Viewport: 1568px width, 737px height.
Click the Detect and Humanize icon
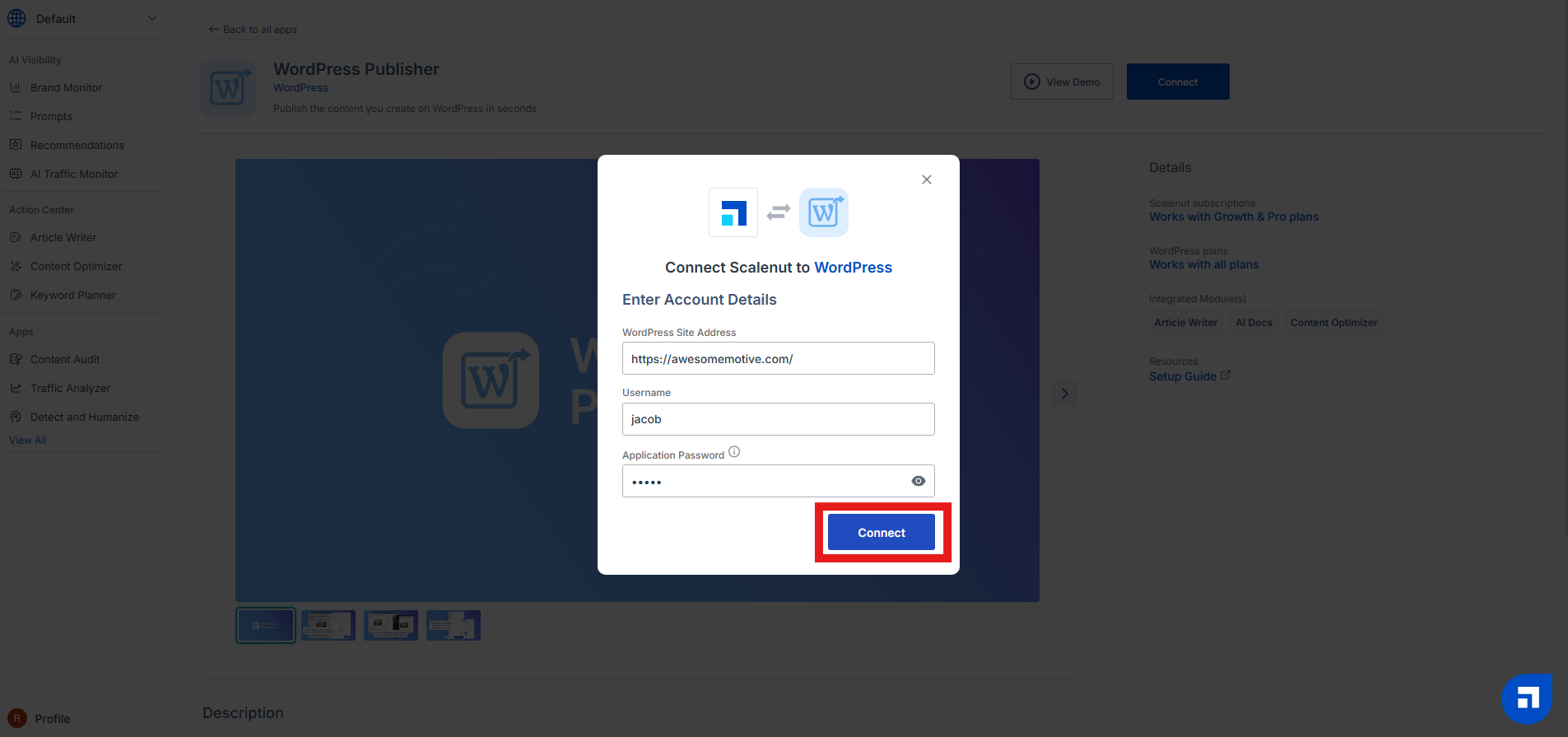pos(16,417)
